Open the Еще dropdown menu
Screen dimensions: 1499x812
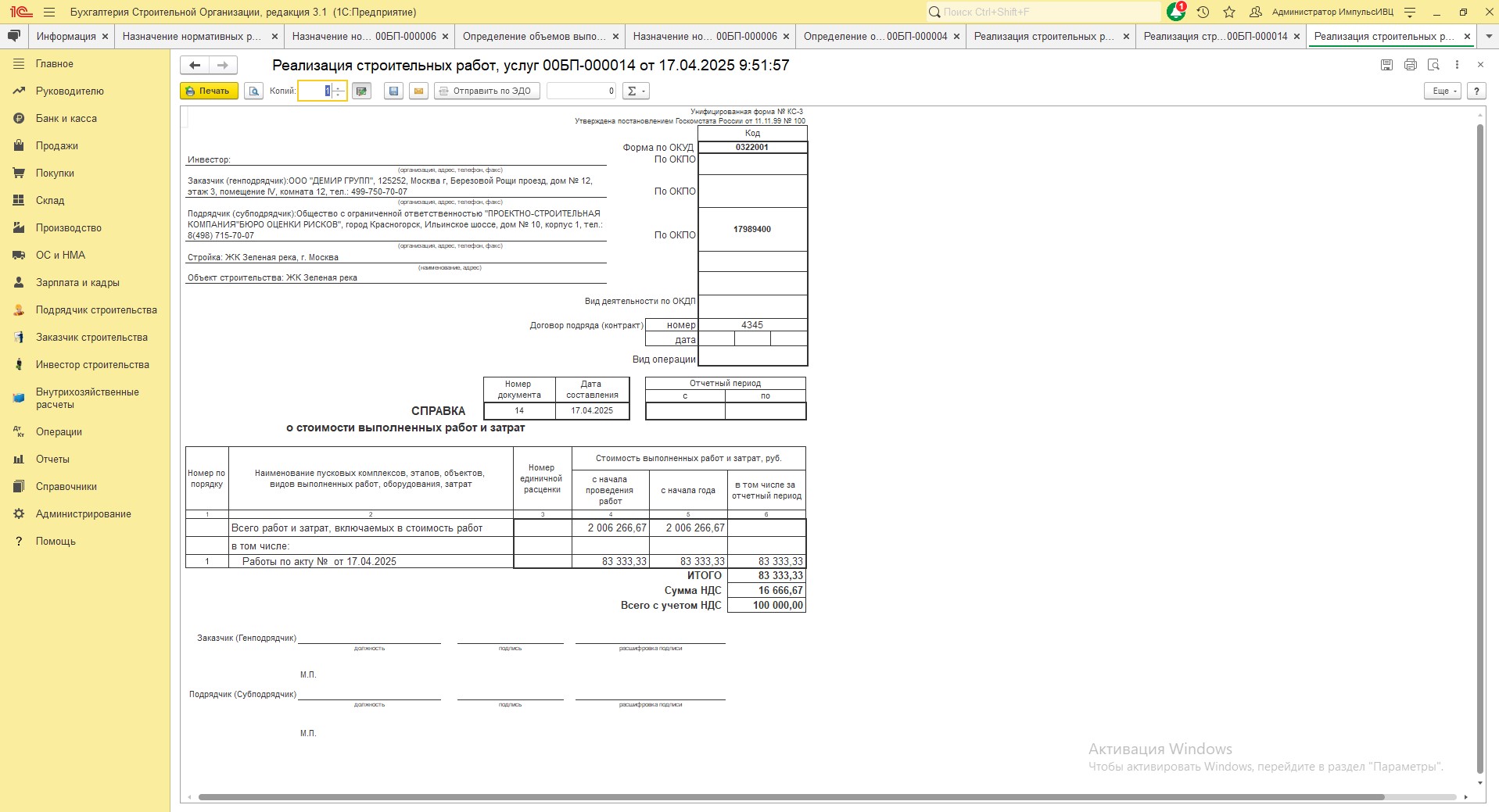coord(1443,91)
